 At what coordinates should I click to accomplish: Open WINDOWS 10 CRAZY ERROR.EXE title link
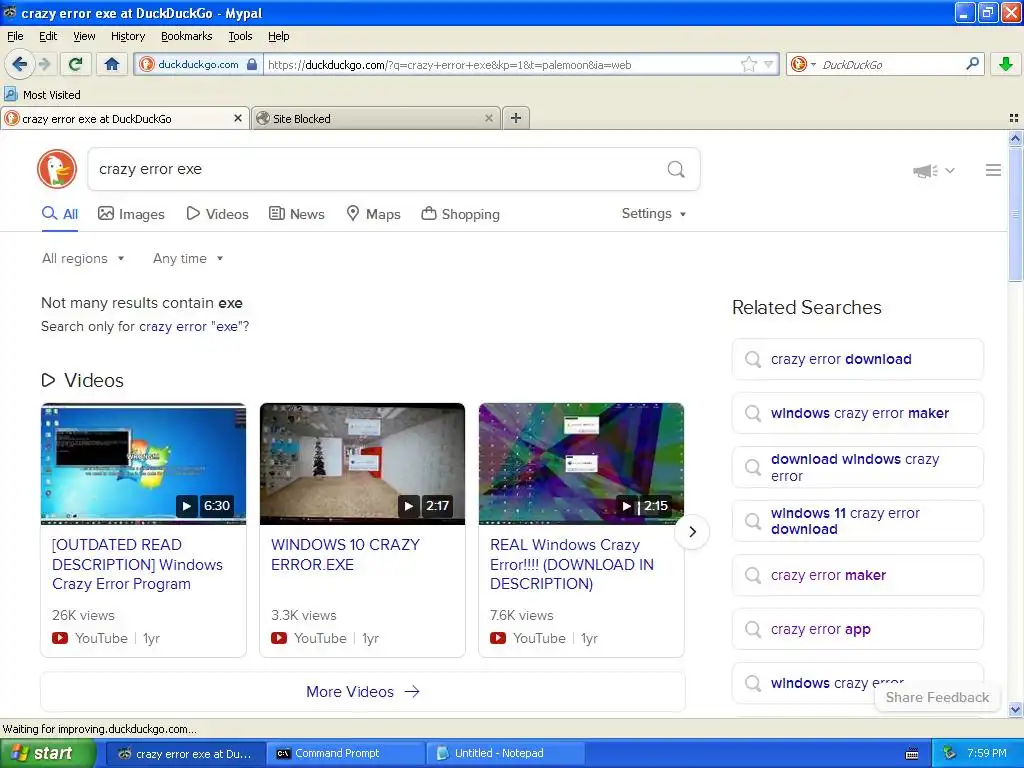pos(345,554)
